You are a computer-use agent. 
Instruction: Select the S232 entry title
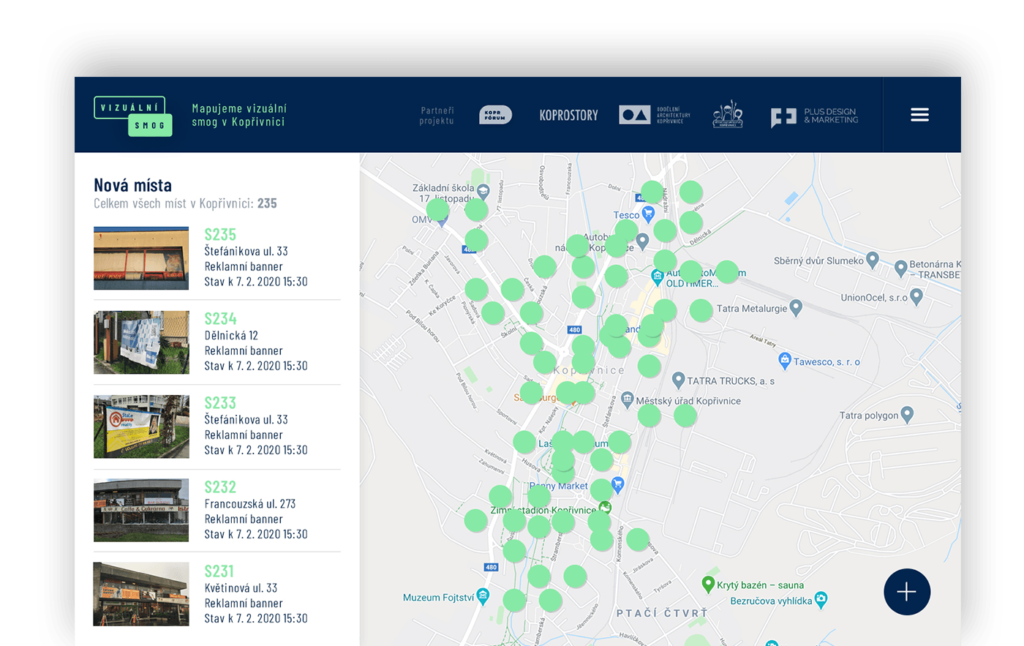[220, 487]
